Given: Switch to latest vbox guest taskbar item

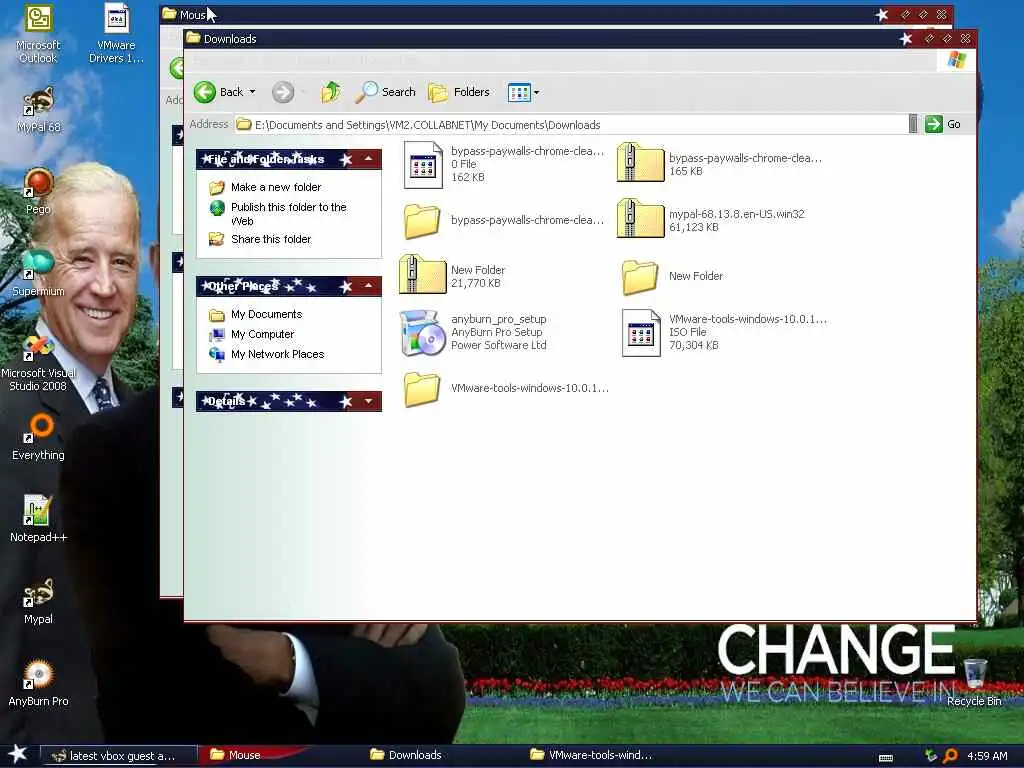Looking at the screenshot, I should (x=119, y=756).
